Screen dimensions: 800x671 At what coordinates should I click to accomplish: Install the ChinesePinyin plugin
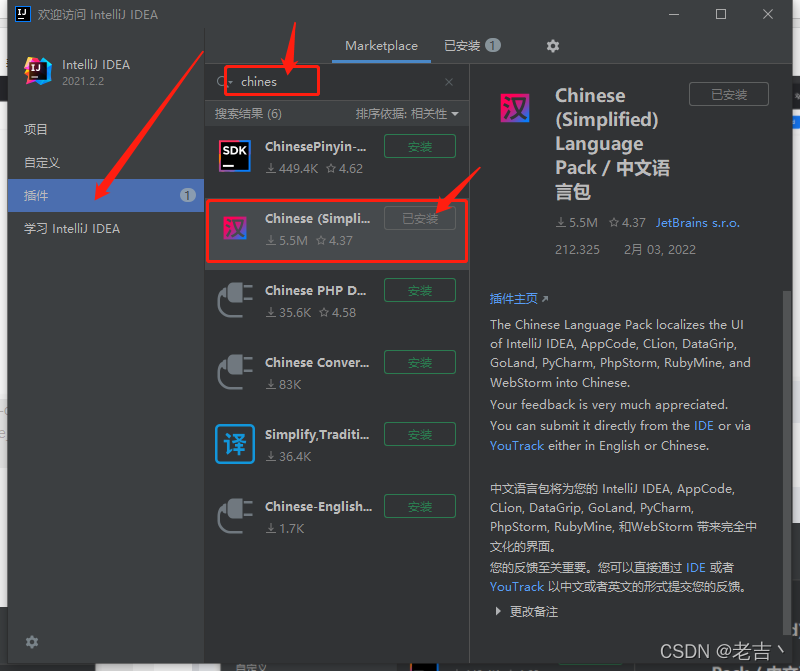click(x=419, y=146)
